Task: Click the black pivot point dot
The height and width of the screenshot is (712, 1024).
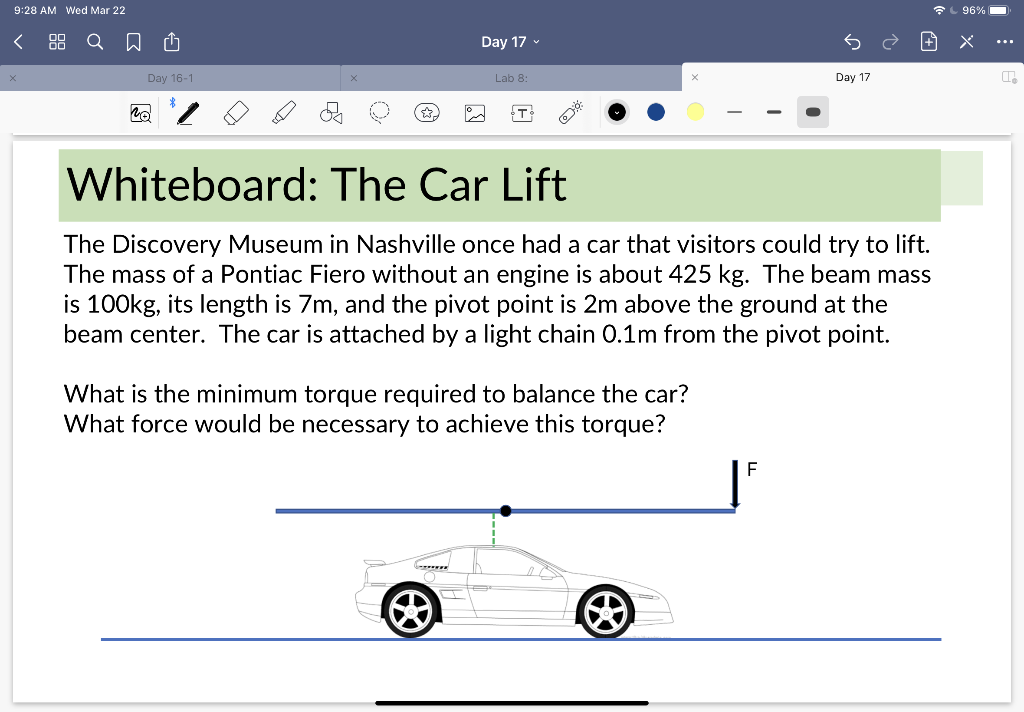Action: pyautogui.click(x=505, y=511)
